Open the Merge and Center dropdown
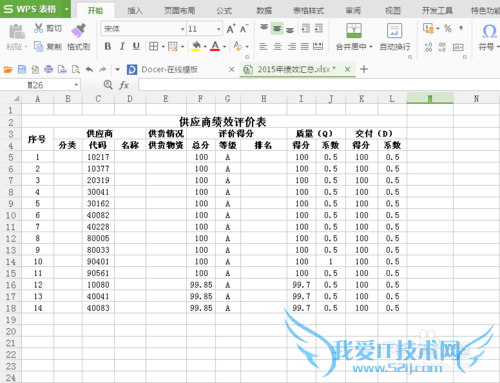This screenshot has width=500, height=383. point(370,47)
